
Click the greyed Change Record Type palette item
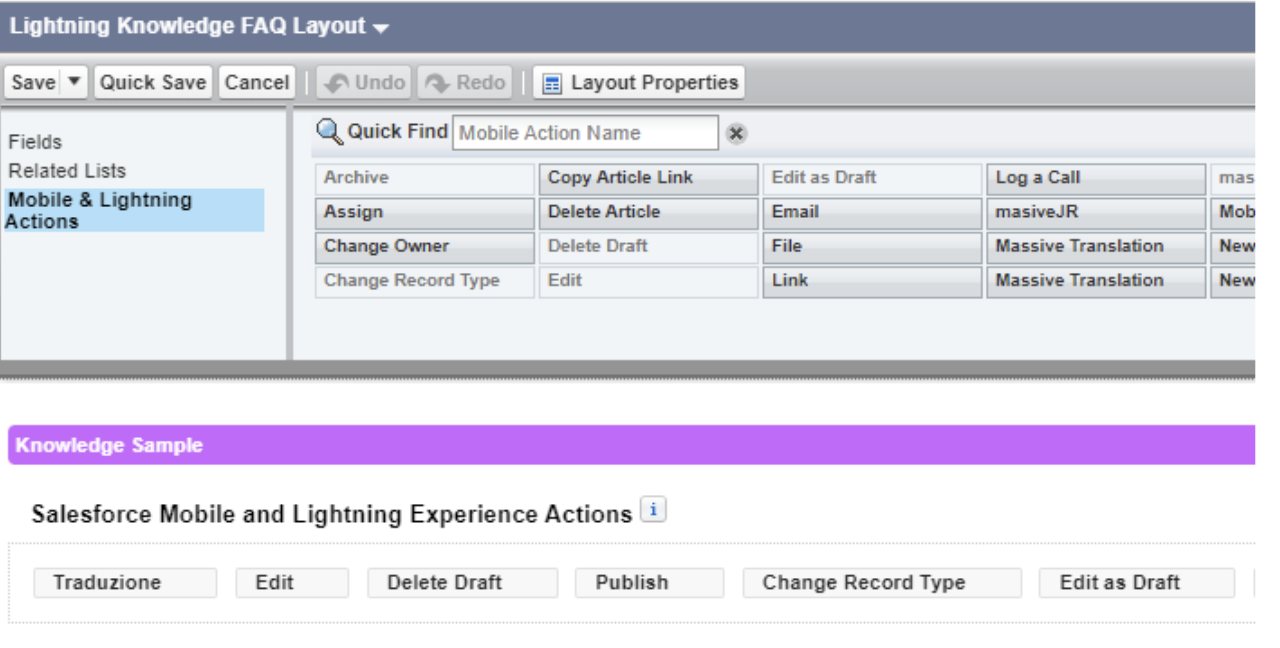(425, 281)
